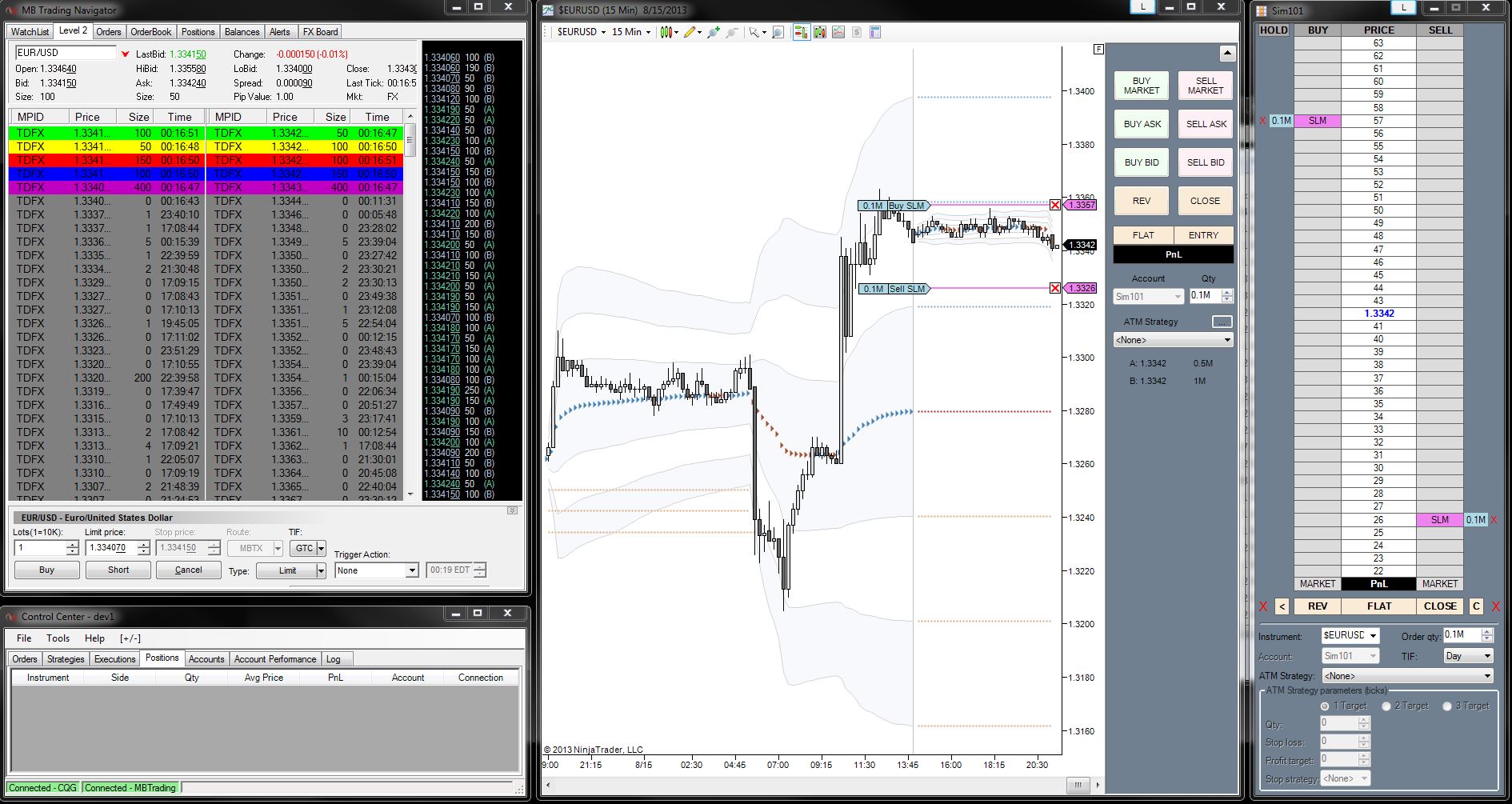
Task: Click the C button in Sim101 ladder
Action: (1476, 606)
